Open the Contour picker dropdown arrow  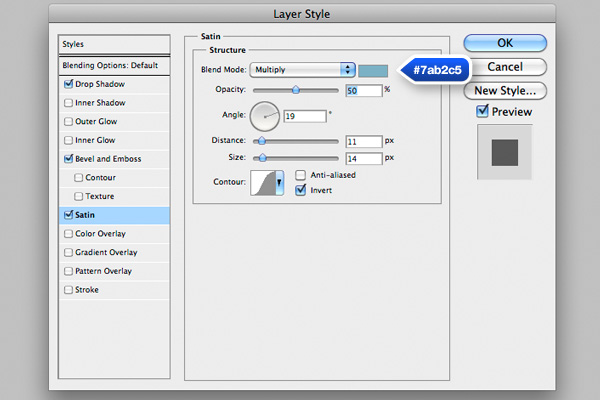pyautogui.click(x=280, y=183)
